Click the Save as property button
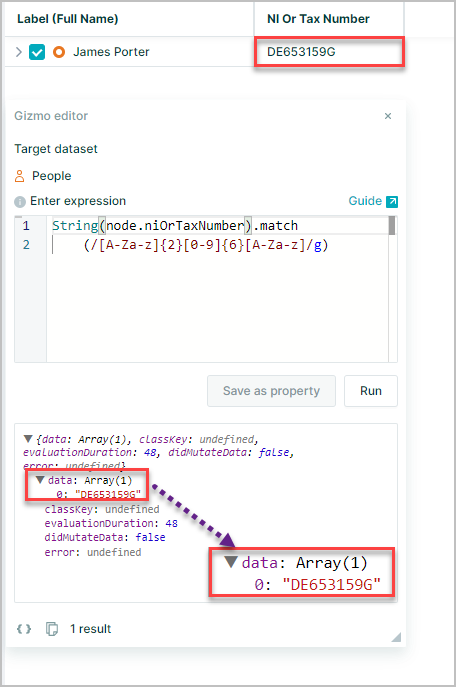 click(x=272, y=391)
